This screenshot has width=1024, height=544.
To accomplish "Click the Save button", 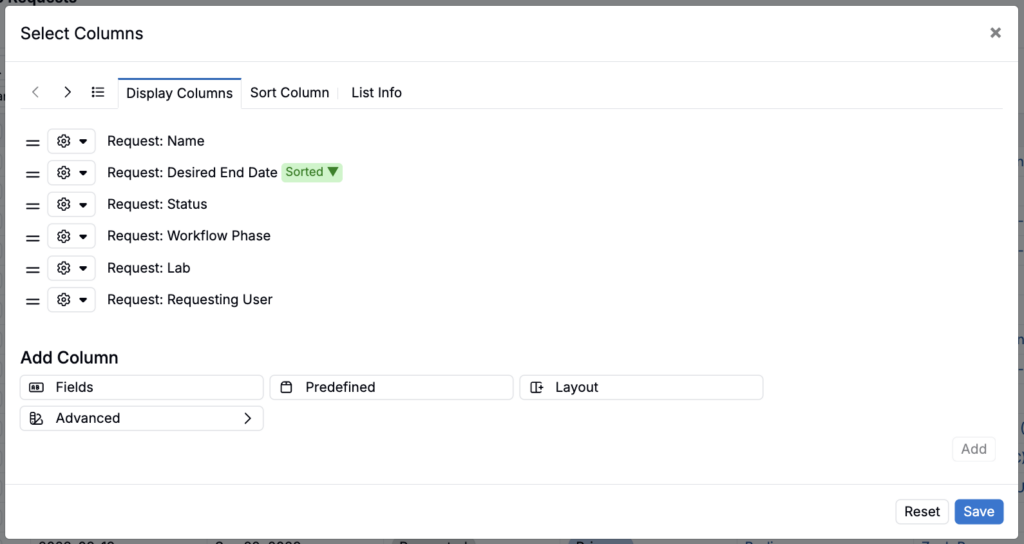I will click(x=978, y=511).
